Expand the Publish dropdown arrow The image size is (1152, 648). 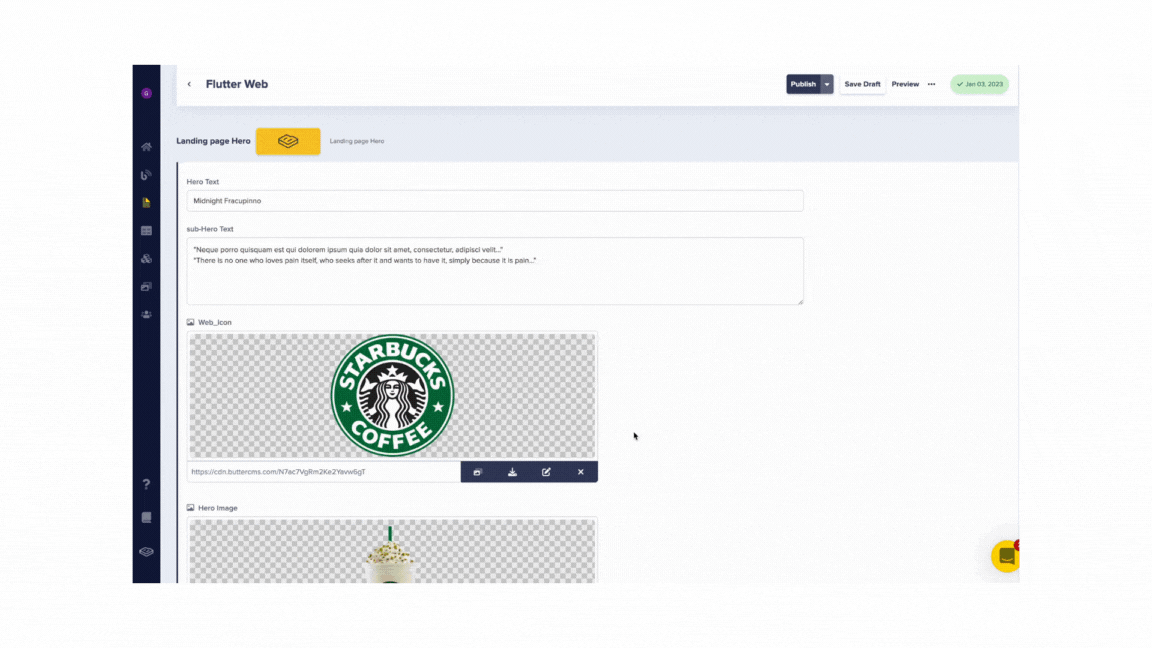coord(827,84)
